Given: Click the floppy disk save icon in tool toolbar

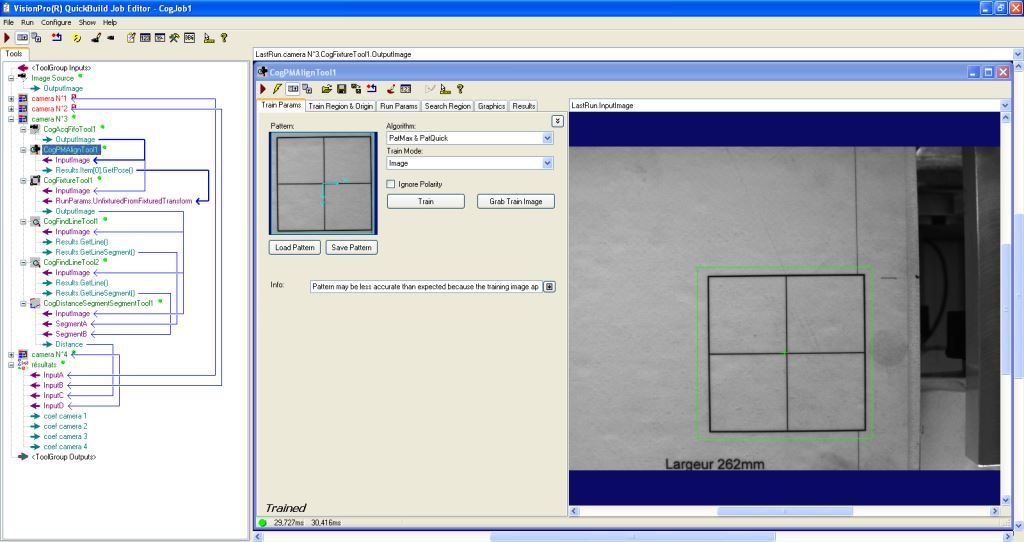Looking at the screenshot, I should [x=341, y=89].
